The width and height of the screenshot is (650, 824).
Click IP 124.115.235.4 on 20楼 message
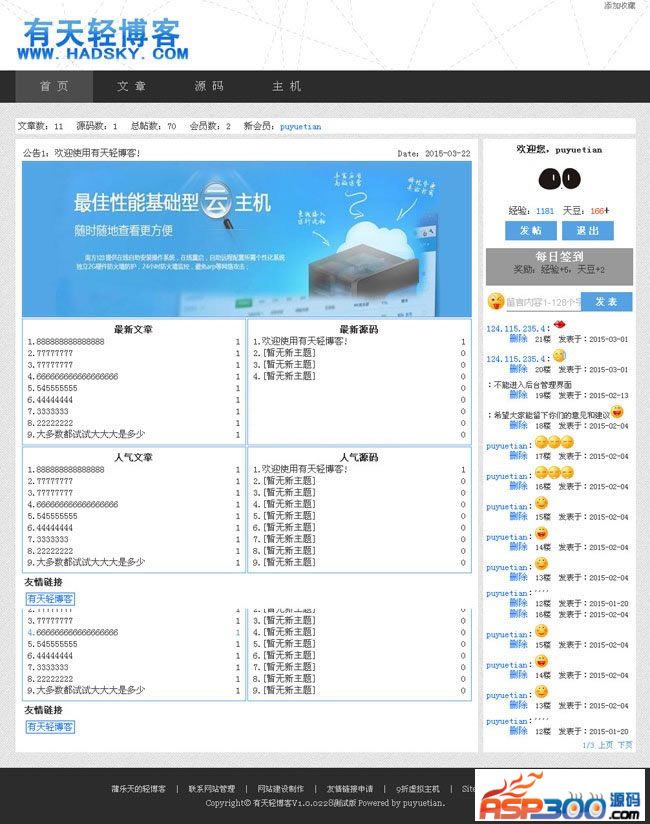point(517,358)
